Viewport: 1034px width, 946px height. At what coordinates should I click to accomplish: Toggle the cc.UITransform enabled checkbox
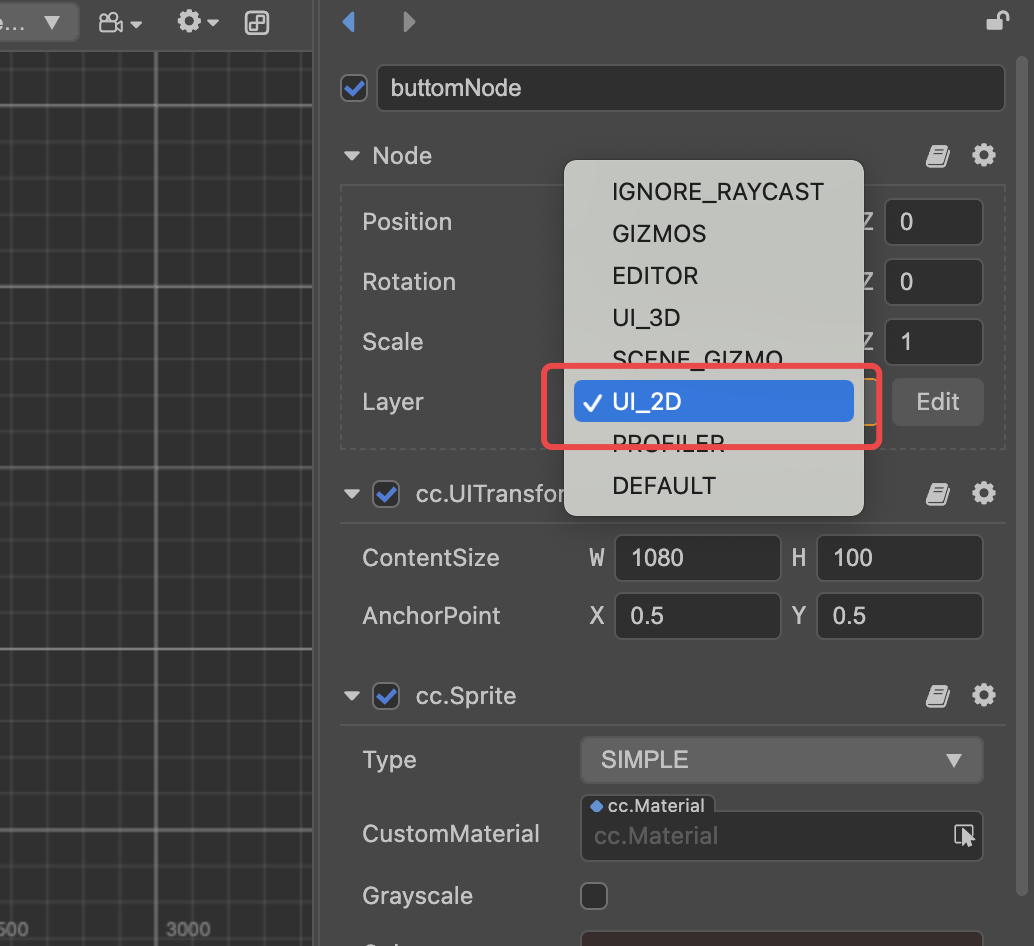tap(386, 494)
